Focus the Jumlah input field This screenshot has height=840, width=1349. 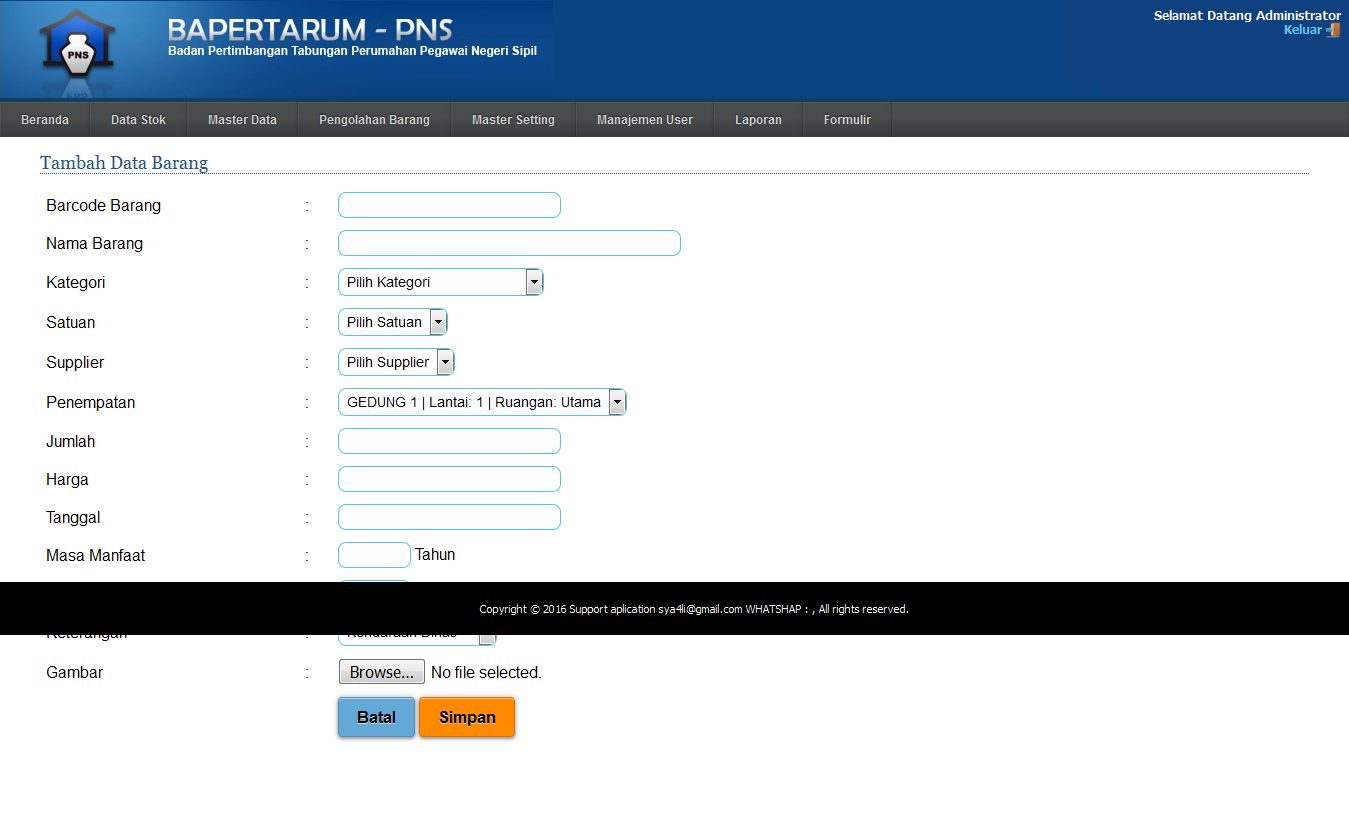449,441
